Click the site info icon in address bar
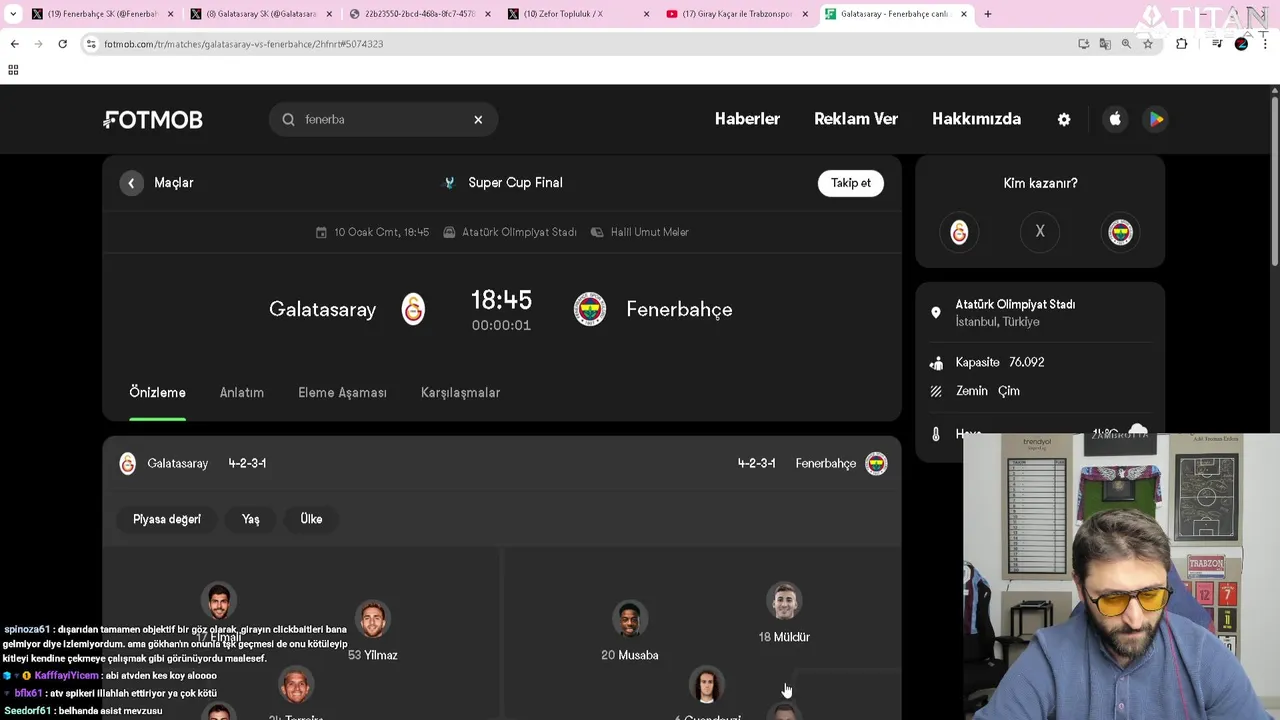 (91, 44)
